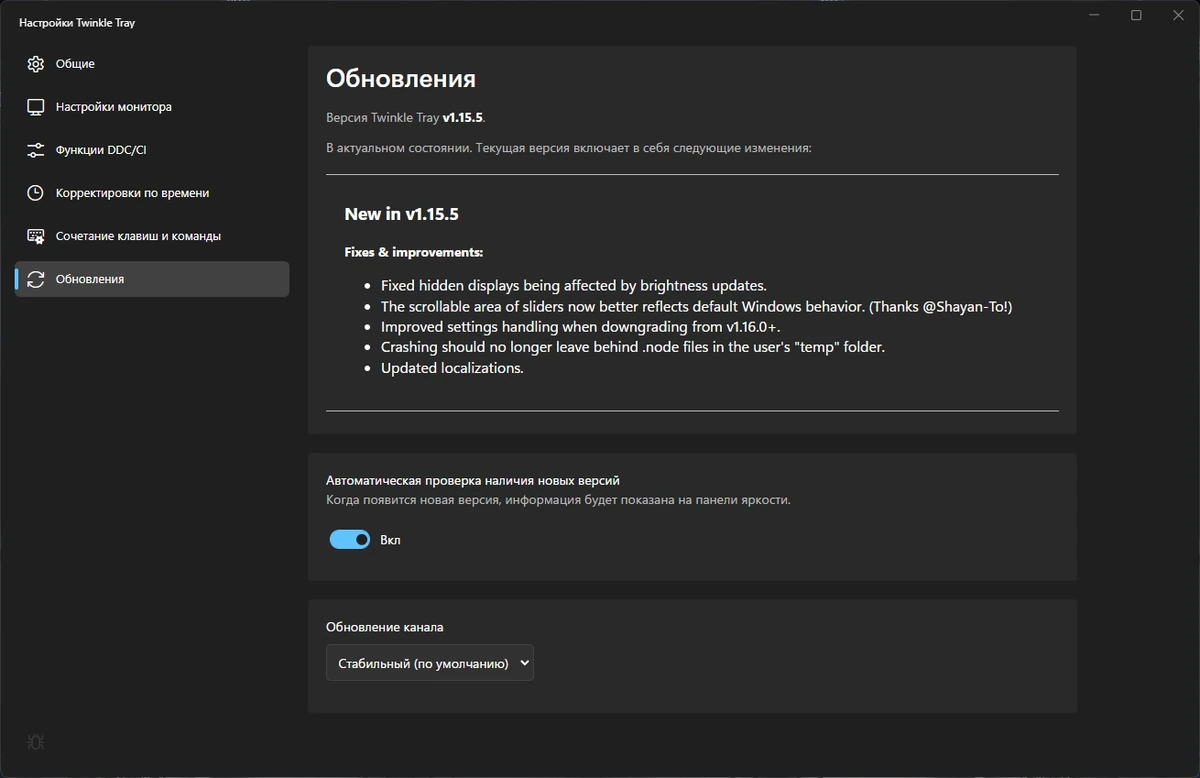Screen dimensions: 1200x778
Task: Maximize the Twinkle Tray settings window
Action: pyautogui.click(x=1137, y=15)
